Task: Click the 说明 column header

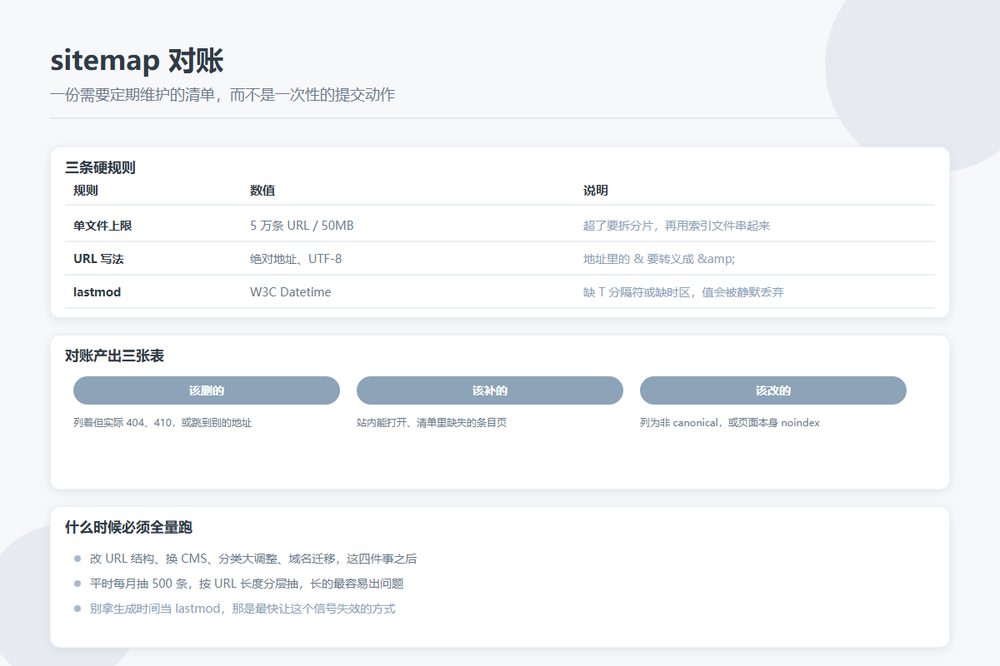Action: tap(595, 190)
